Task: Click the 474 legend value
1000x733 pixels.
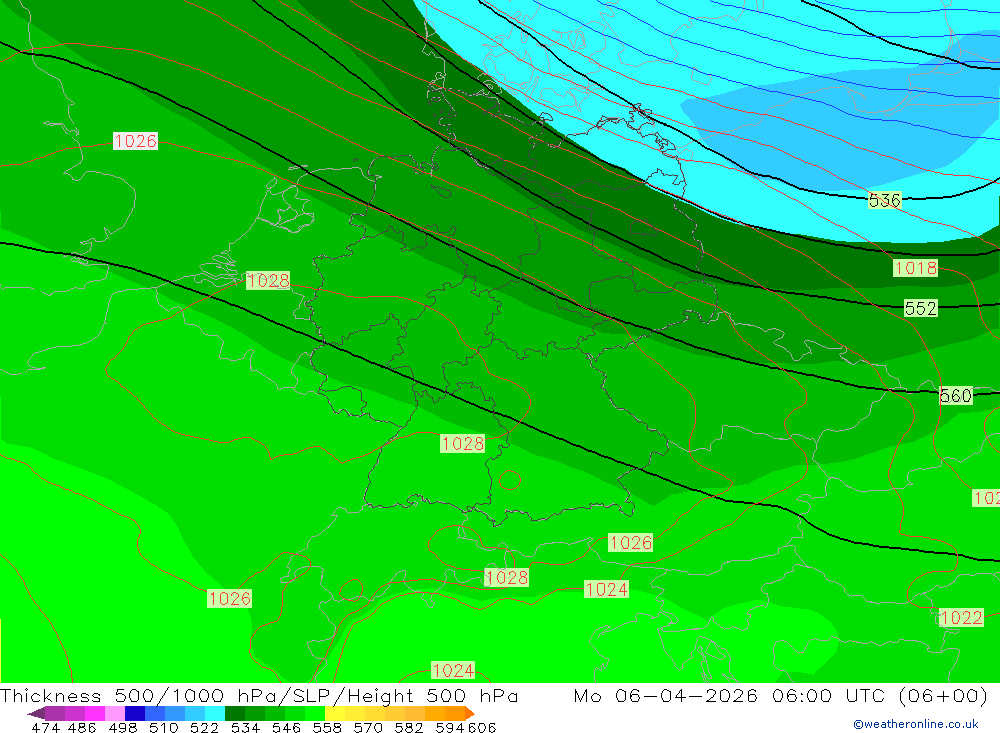Action: [45, 728]
